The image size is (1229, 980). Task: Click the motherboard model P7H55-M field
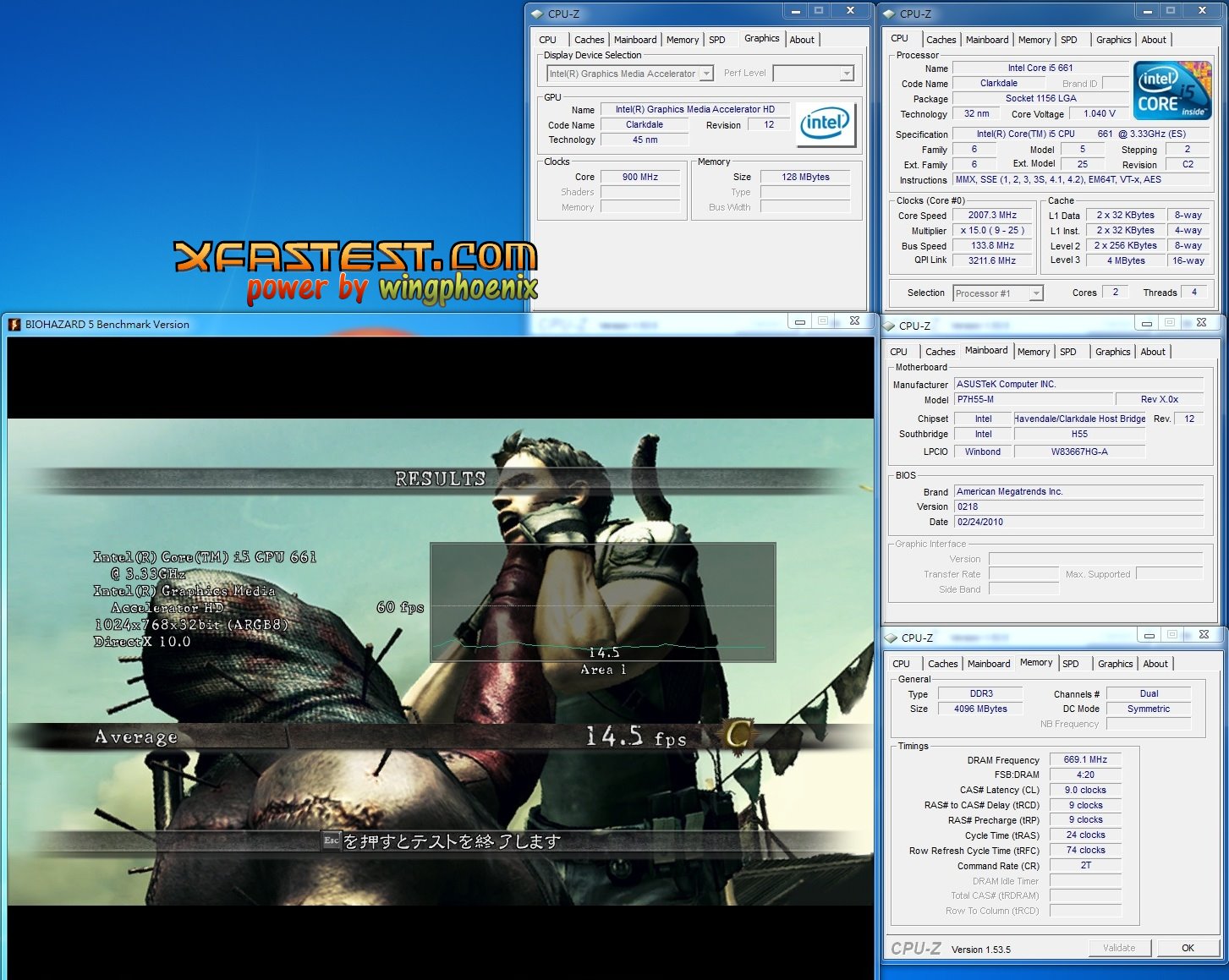(x=1034, y=399)
